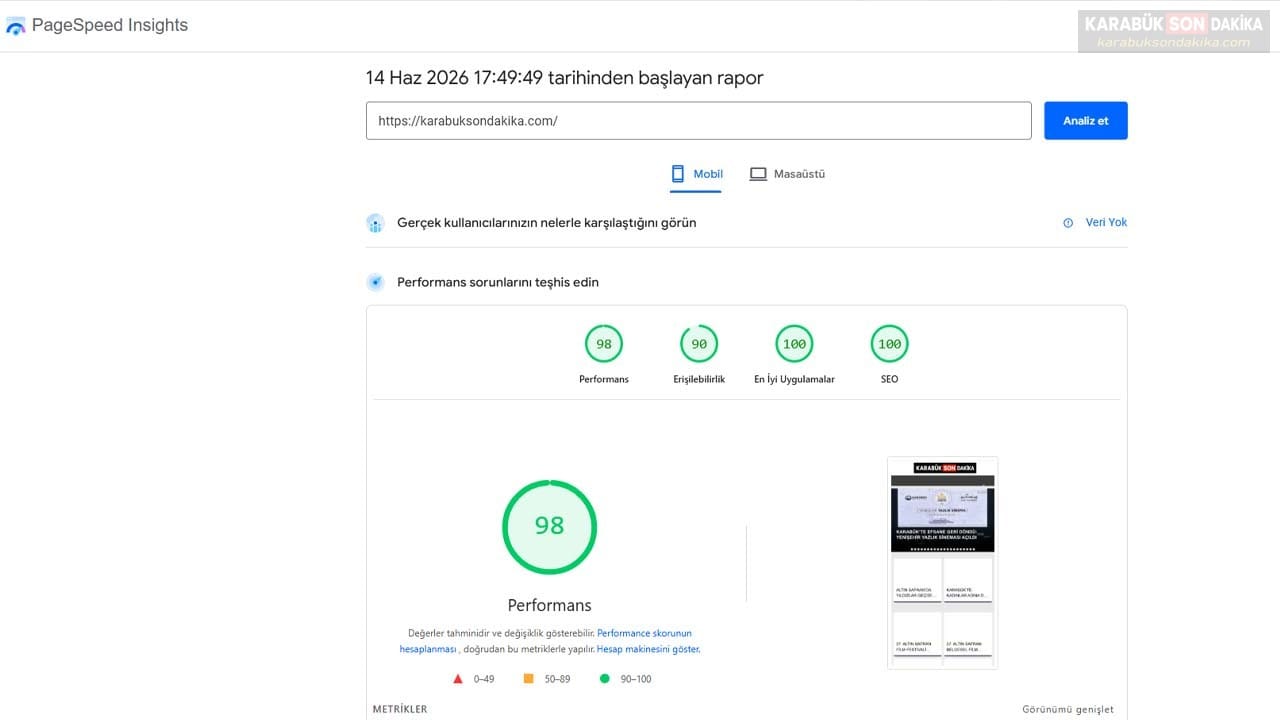Click the SEO label text
Image resolution: width=1280 pixels, height=720 pixels.
click(x=889, y=380)
